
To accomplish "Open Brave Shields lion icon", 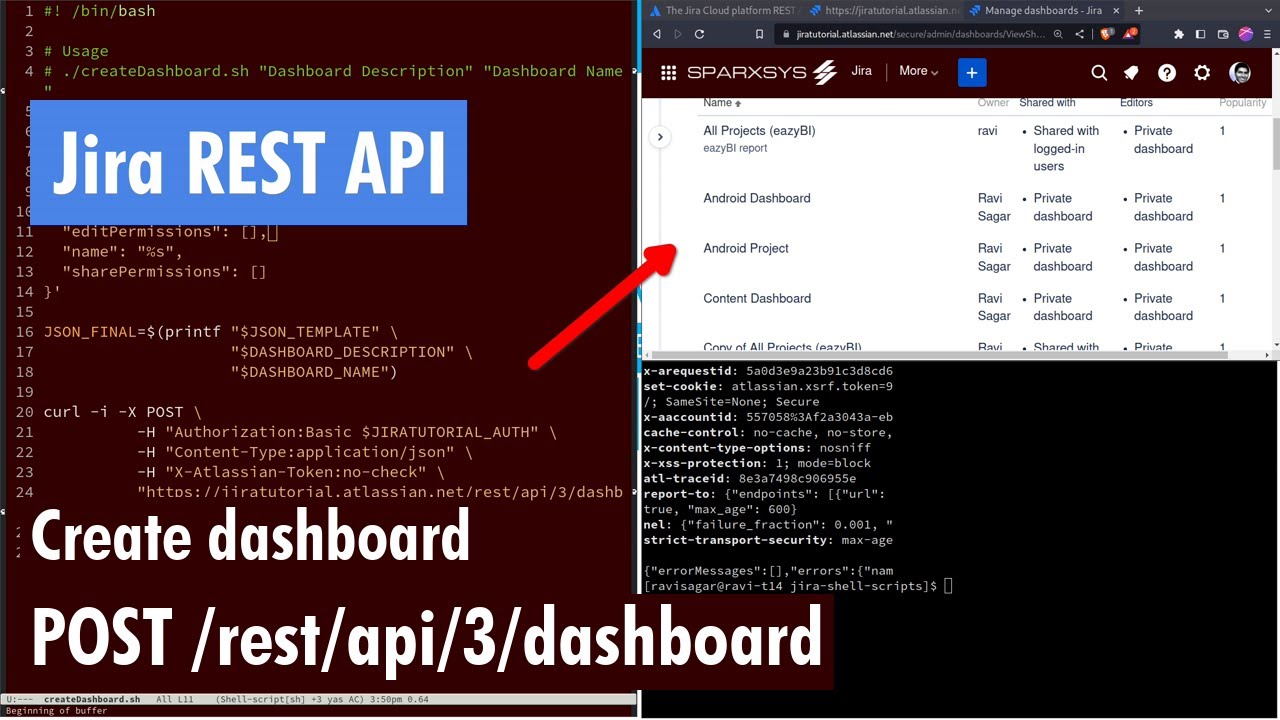I will 1107,34.
